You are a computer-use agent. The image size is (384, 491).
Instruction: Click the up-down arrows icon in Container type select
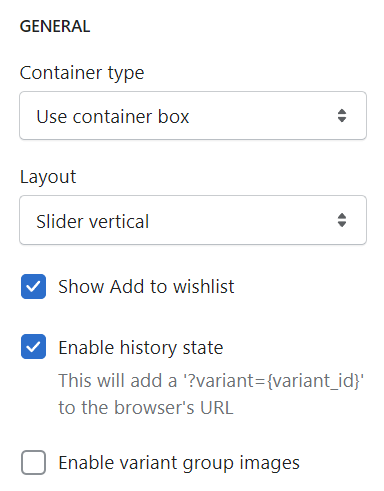coord(342,116)
